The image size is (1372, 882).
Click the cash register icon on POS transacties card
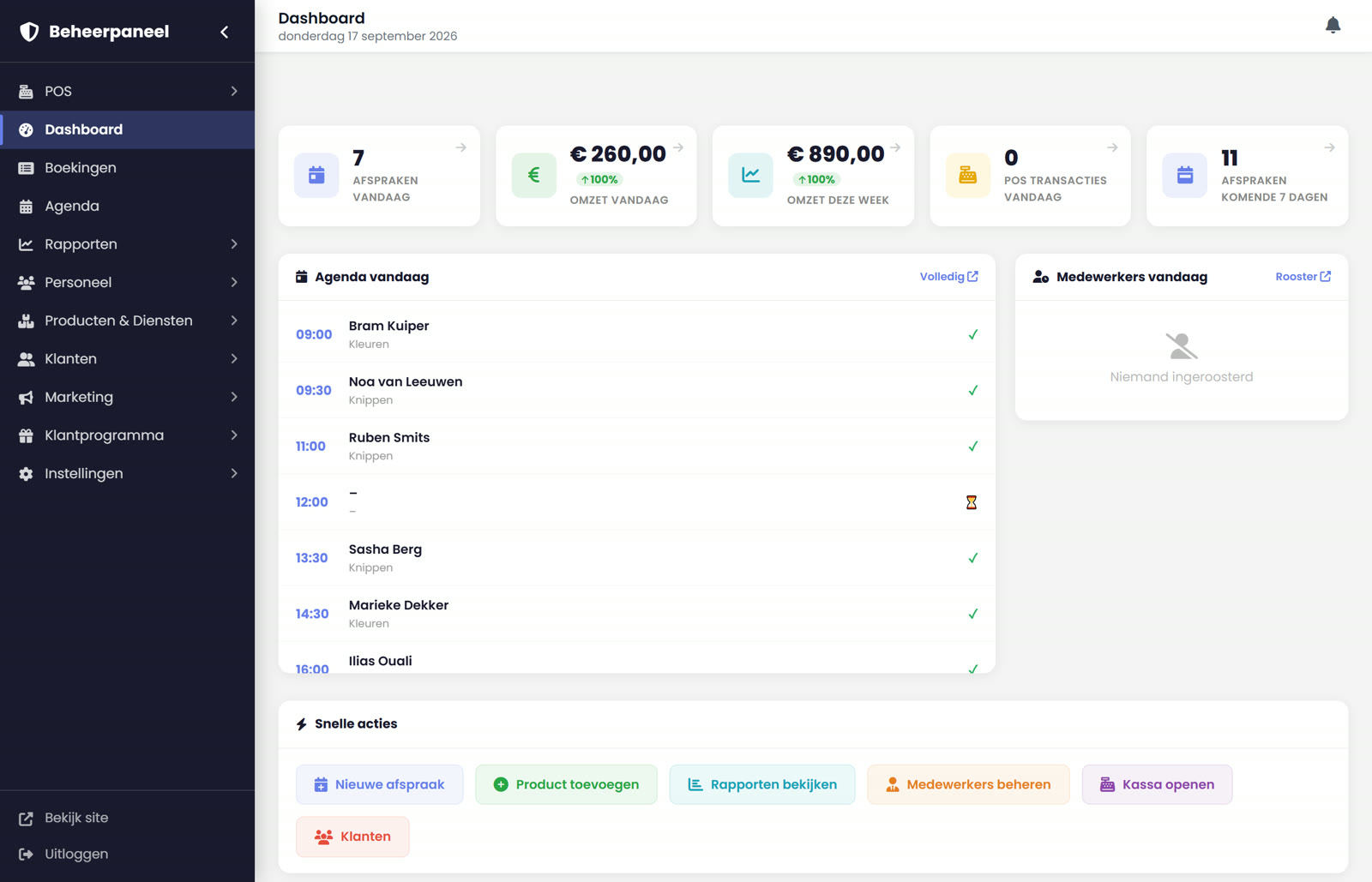click(968, 176)
